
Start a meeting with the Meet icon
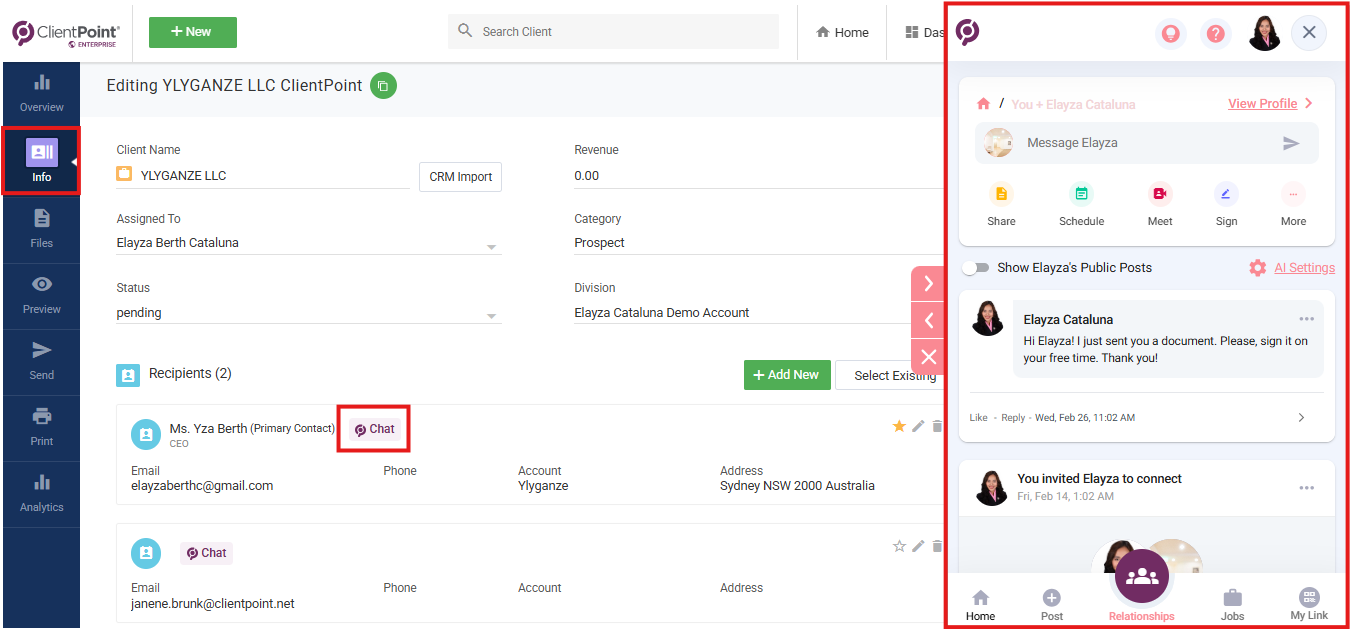(x=1160, y=194)
